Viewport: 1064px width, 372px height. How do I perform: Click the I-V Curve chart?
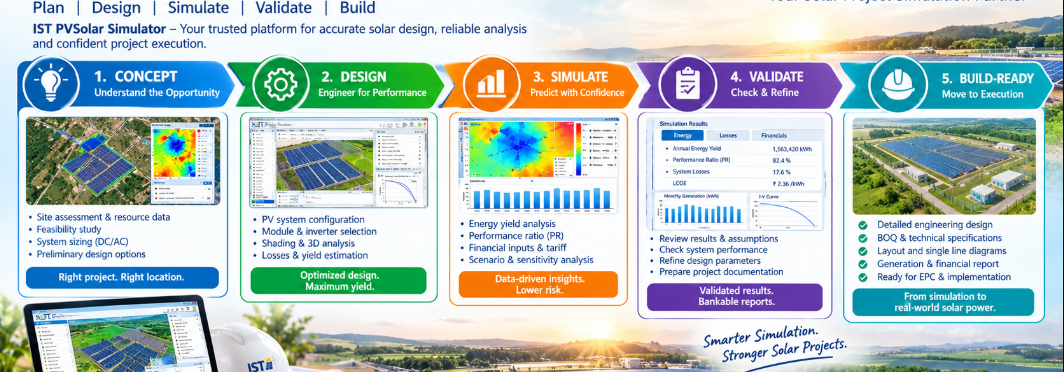click(786, 211)
